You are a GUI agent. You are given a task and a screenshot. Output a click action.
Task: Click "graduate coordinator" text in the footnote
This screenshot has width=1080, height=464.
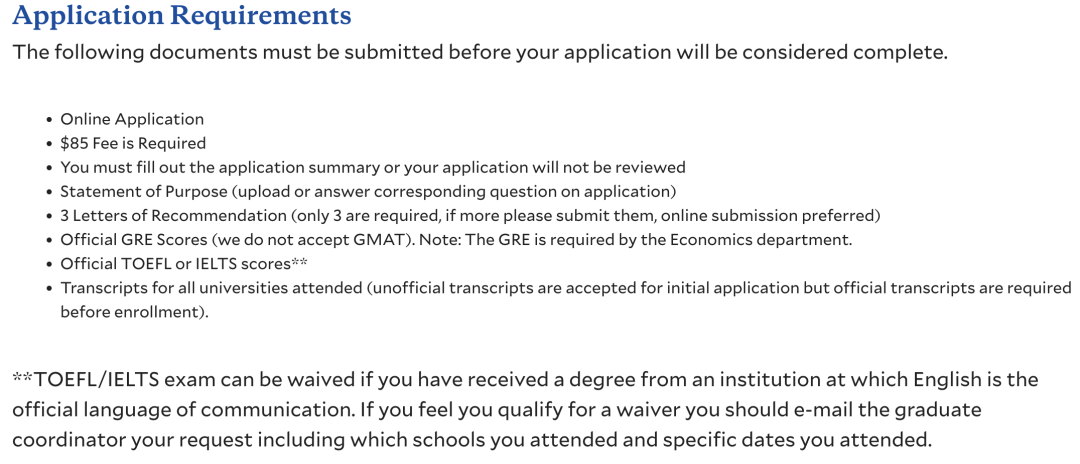point(949,410)
